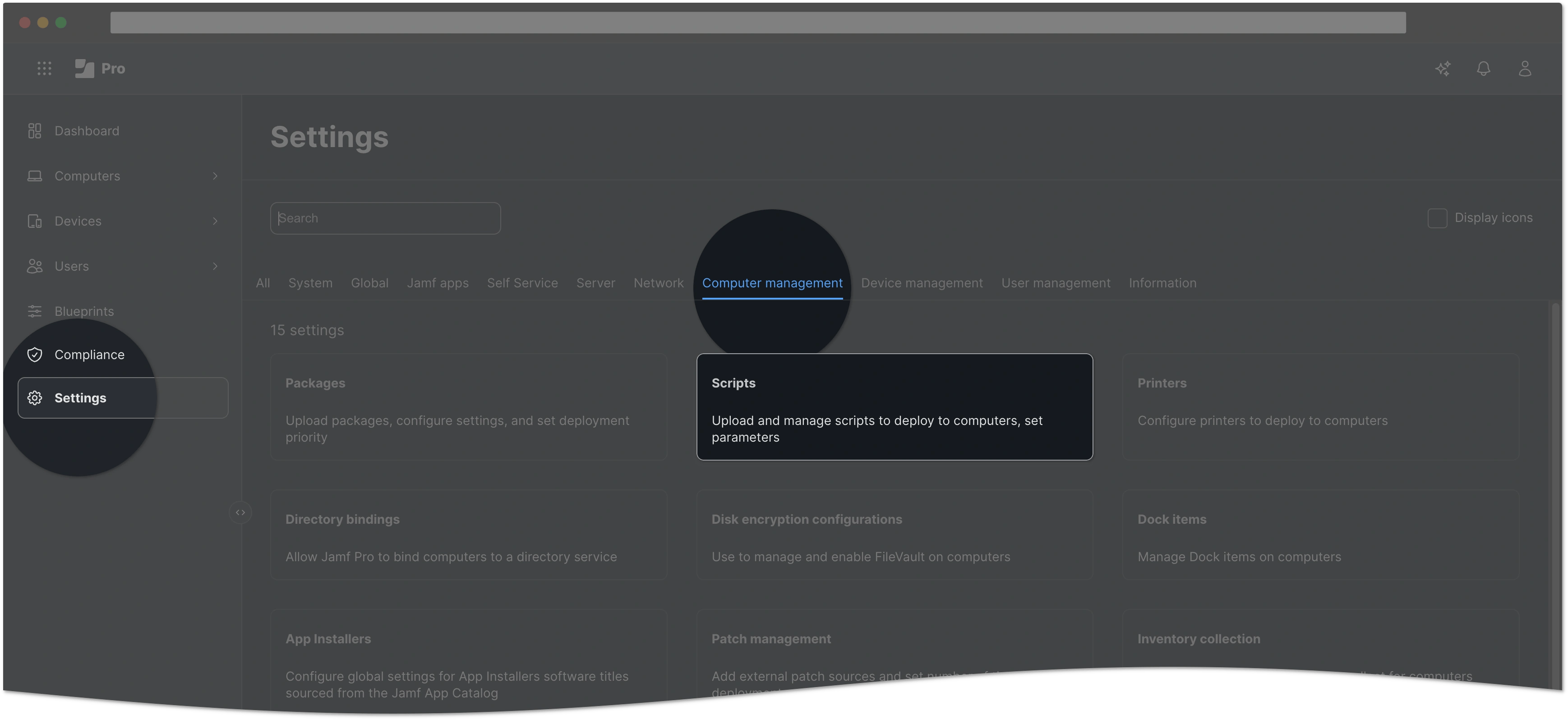The height and width of the screenshot is (720, 1568).
Task: Enable the Display icons checkbox
Action: tap(1437, 218)
